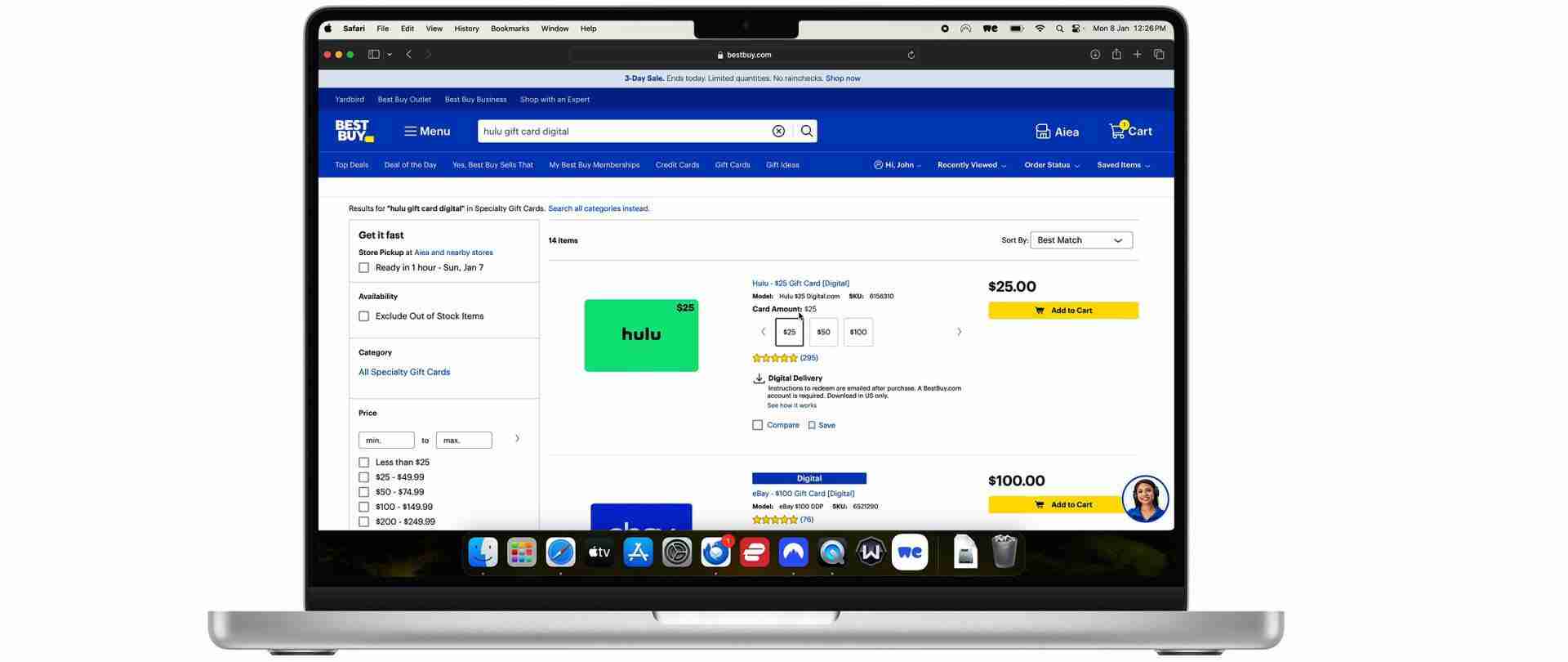Expand the Order Status menu
This screenshot has height=662, width=1568.
(x=1052, y=165)
